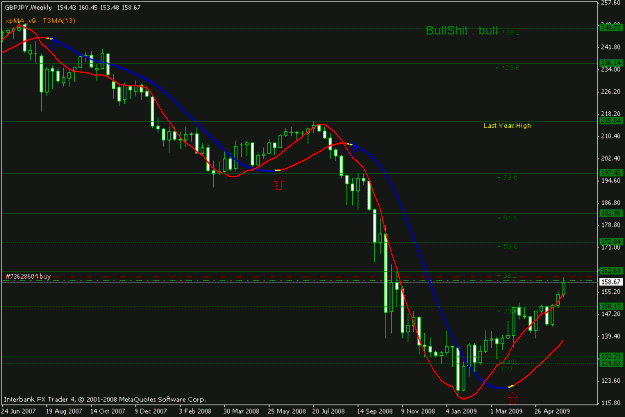Click the 25 May 2008 date label
This screenshot has width=625, height=417.
286,411
